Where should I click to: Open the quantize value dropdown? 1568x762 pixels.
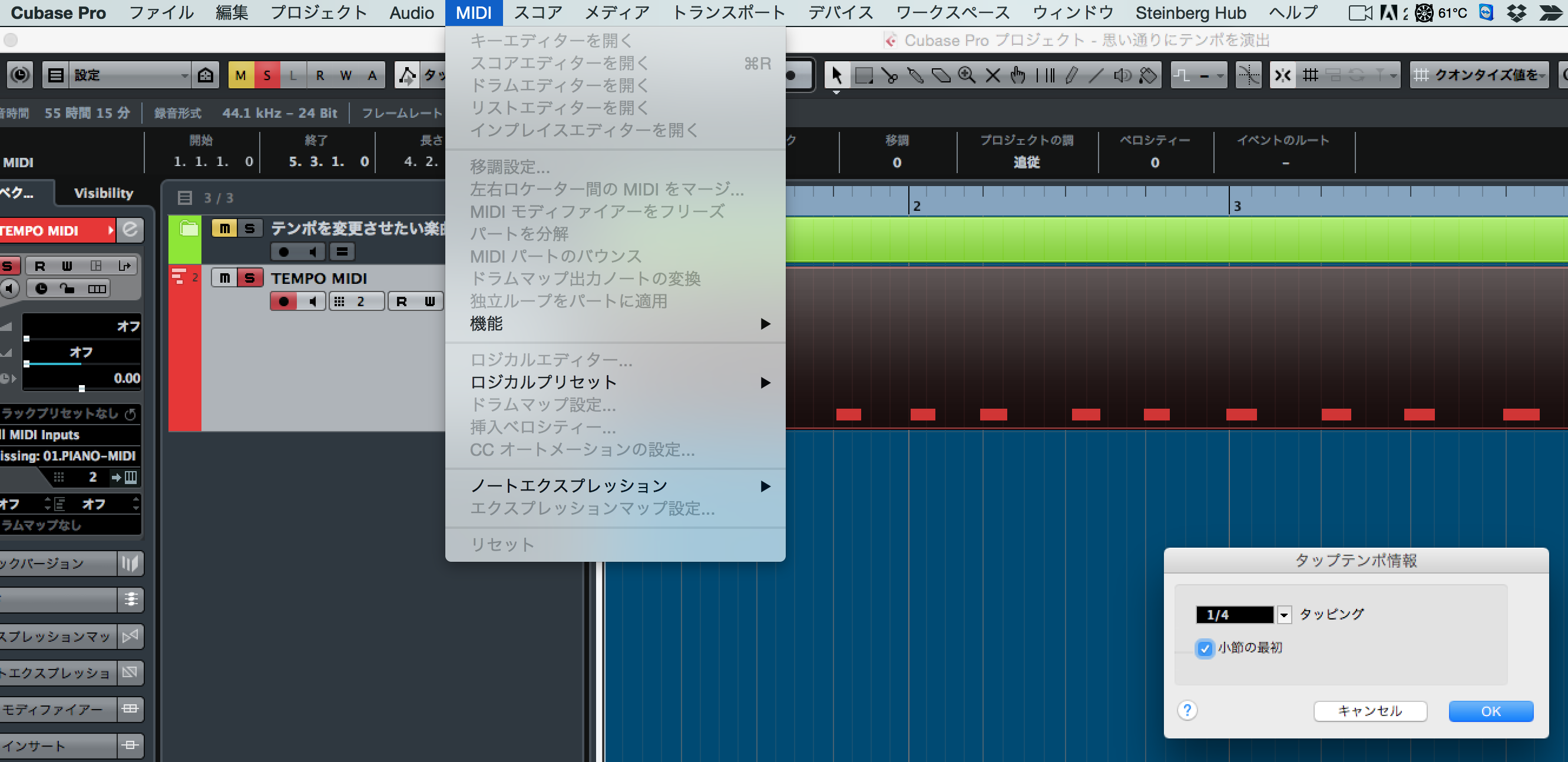tap(1480, 75)
